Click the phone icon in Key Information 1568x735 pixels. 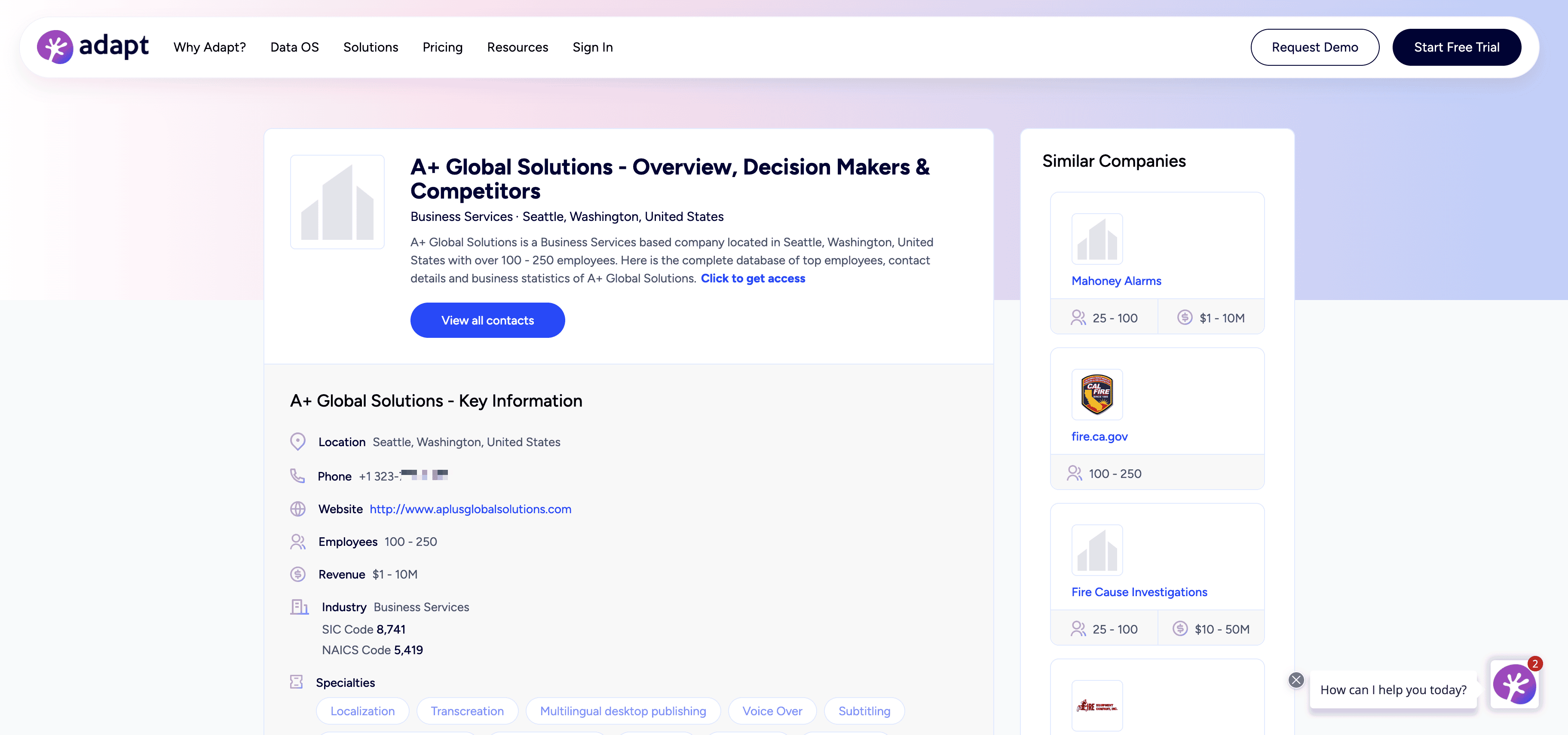point(297,476)
